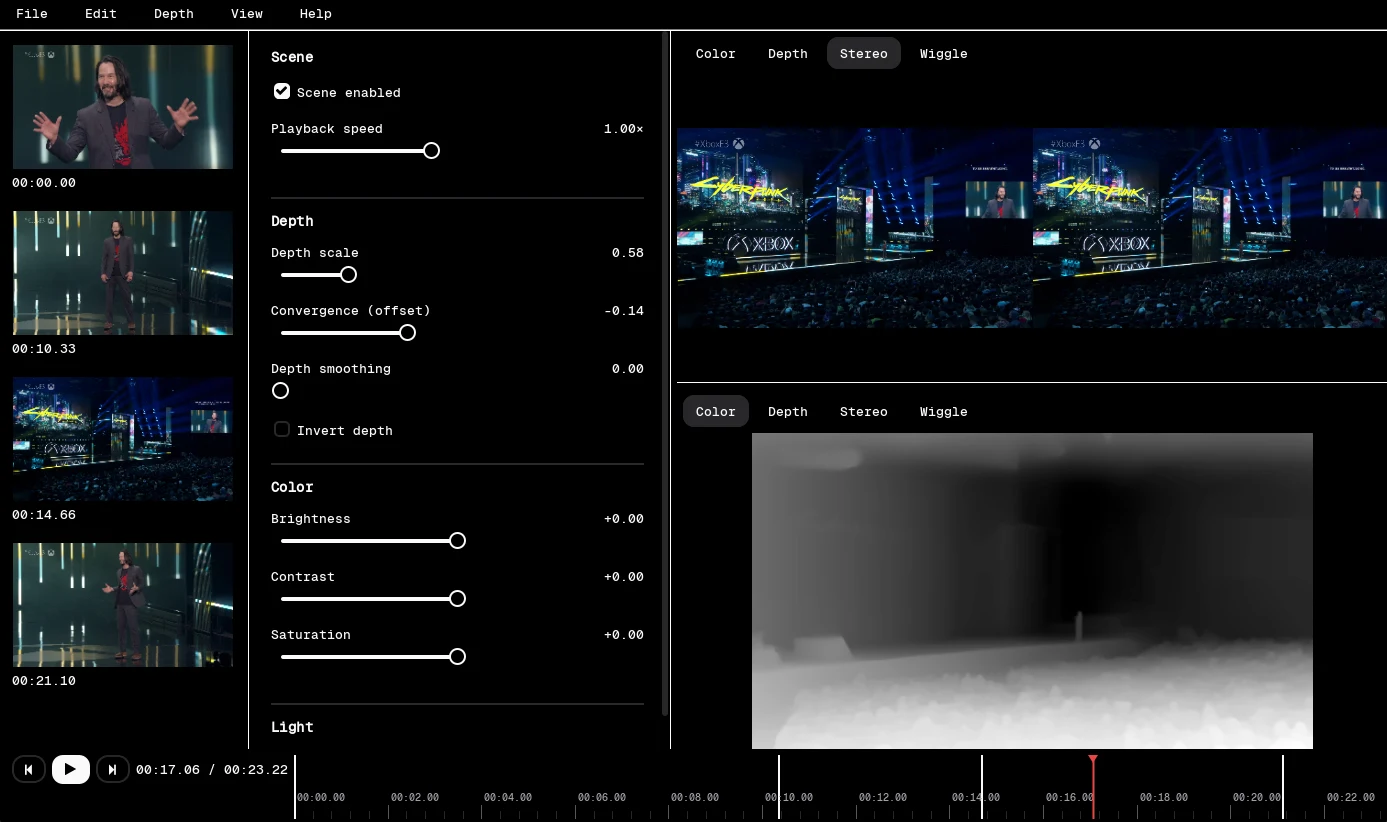This screenshot has height=822, width=1387.
Task: Click the Playback speed slider handle
Action: pos(431,151)
